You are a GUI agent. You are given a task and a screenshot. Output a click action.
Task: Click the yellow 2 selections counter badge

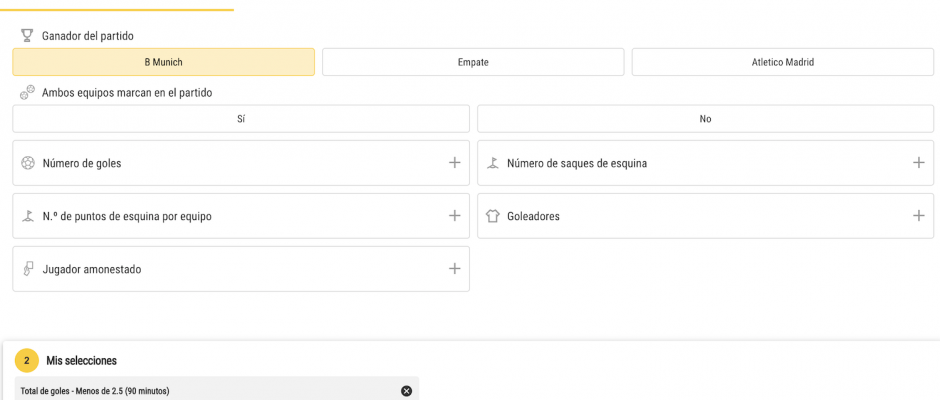click(x=27, y=361)
